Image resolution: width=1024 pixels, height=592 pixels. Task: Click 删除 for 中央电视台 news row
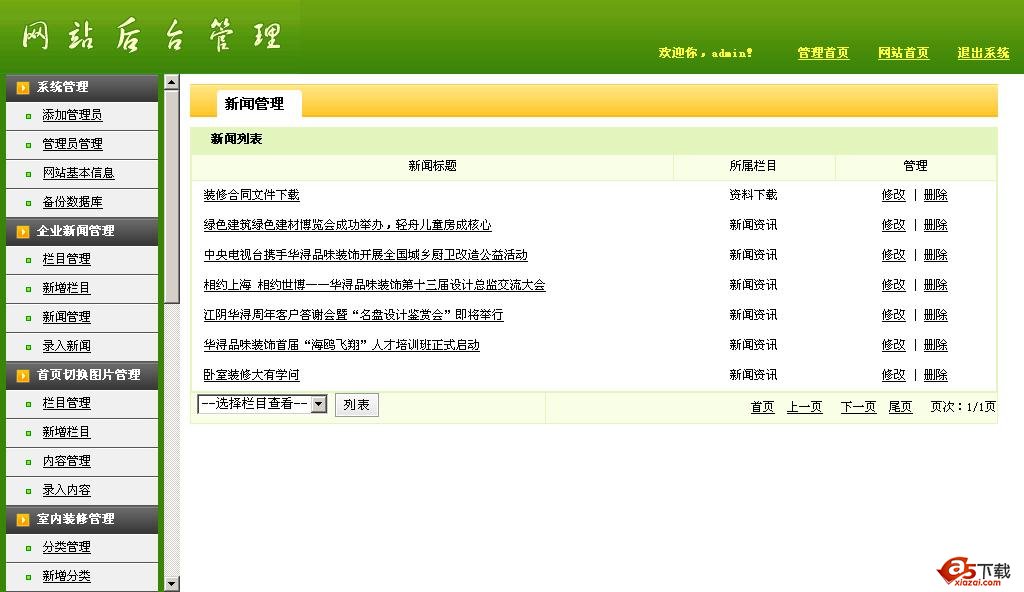(x=935, y=255)
